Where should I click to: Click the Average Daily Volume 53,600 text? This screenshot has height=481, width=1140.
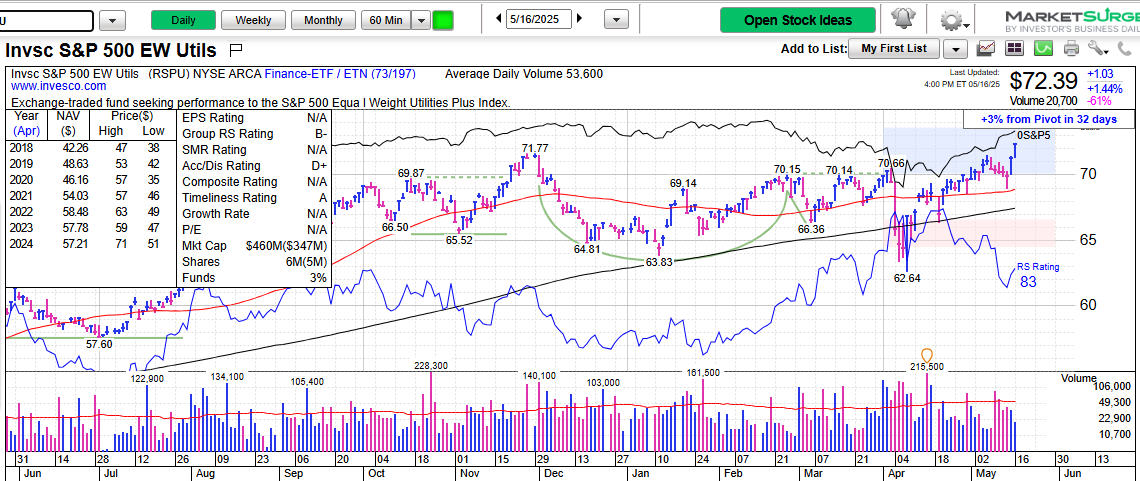click(523, 74)
